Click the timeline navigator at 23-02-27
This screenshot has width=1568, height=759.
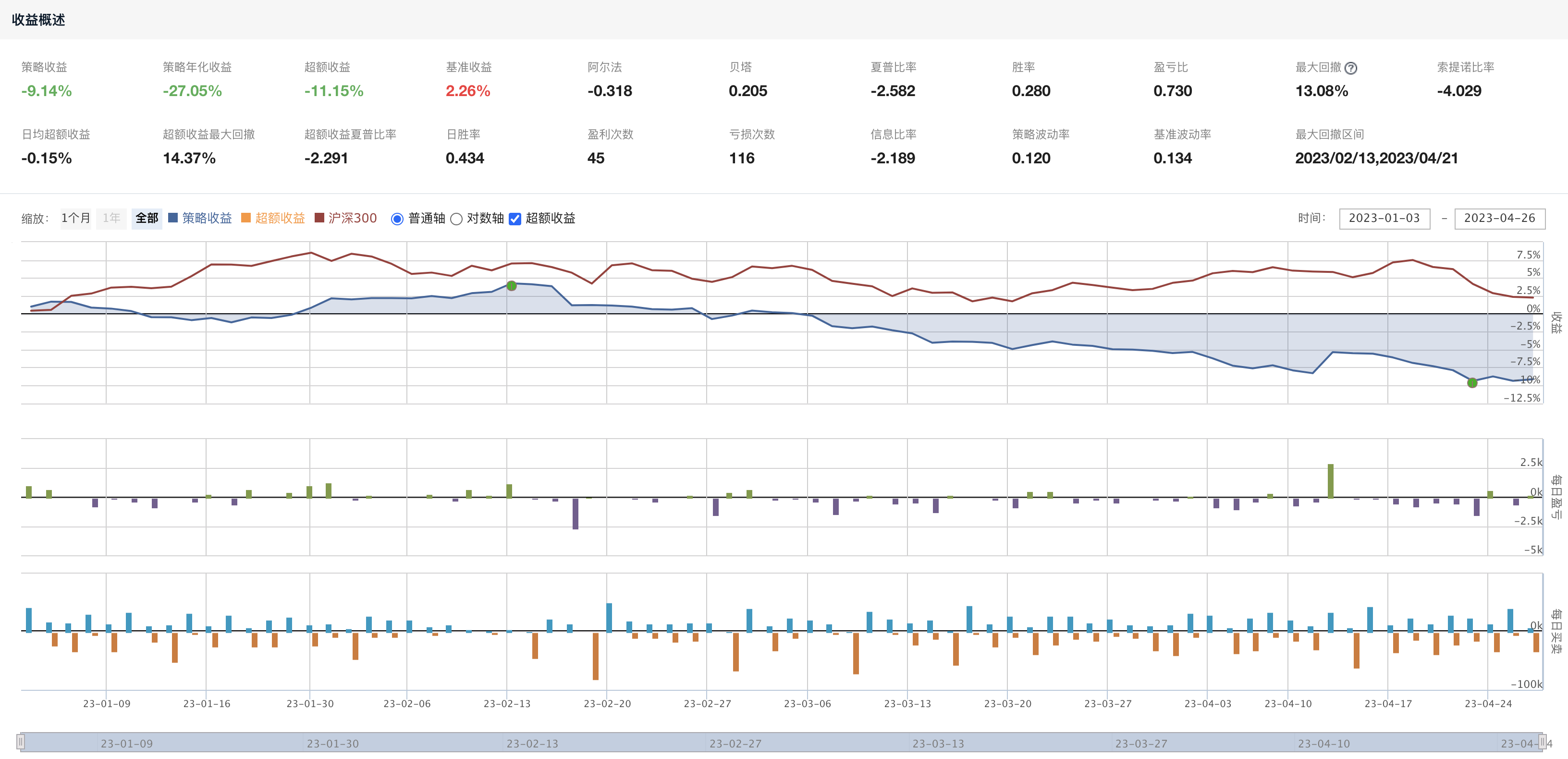point(735,743)
